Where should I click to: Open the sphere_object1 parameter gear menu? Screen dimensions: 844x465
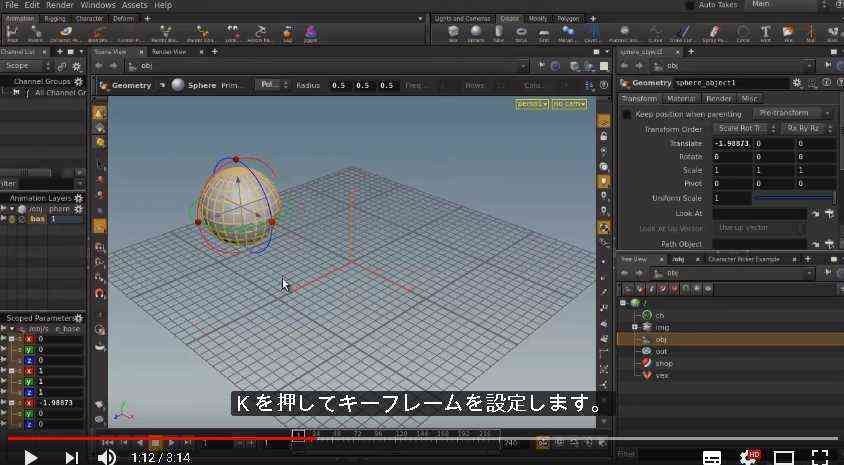coord(797,83)
